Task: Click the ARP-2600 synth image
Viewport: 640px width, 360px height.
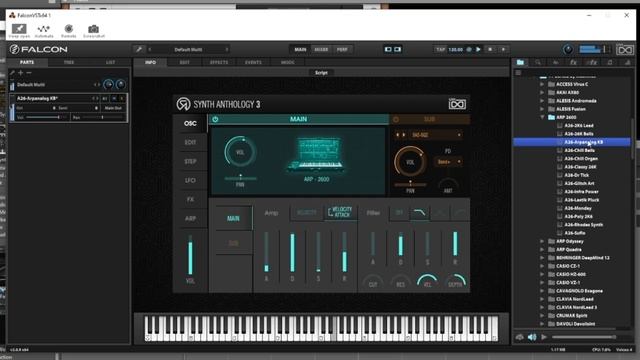Action: 316,153
